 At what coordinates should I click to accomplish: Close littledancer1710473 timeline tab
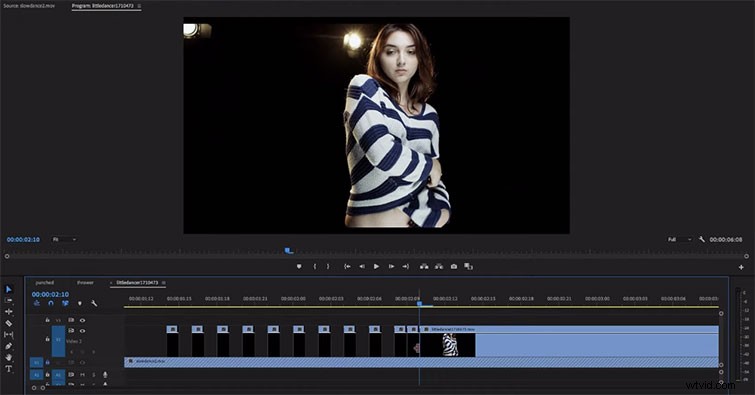tap(111, 283)
